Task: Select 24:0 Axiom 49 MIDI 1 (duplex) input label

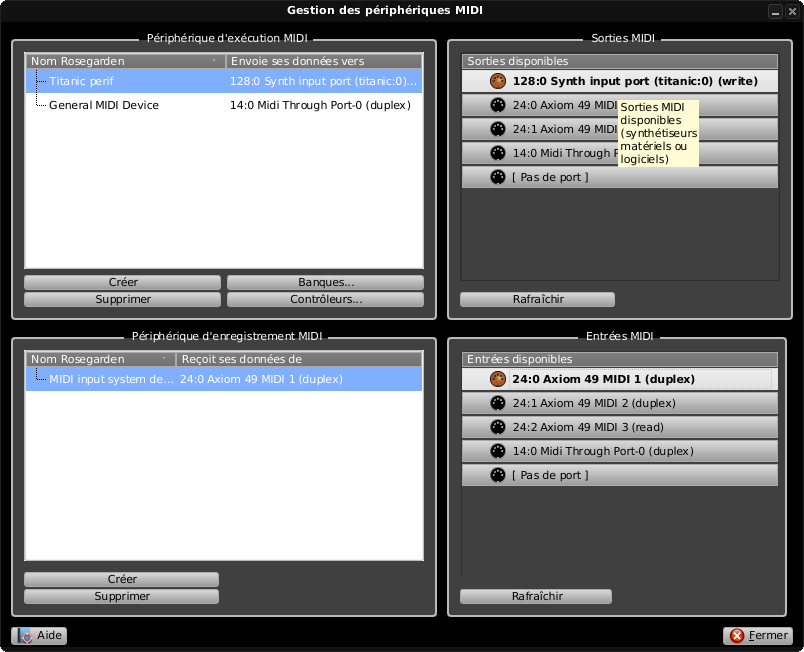Action: click(x=604, y=379)
